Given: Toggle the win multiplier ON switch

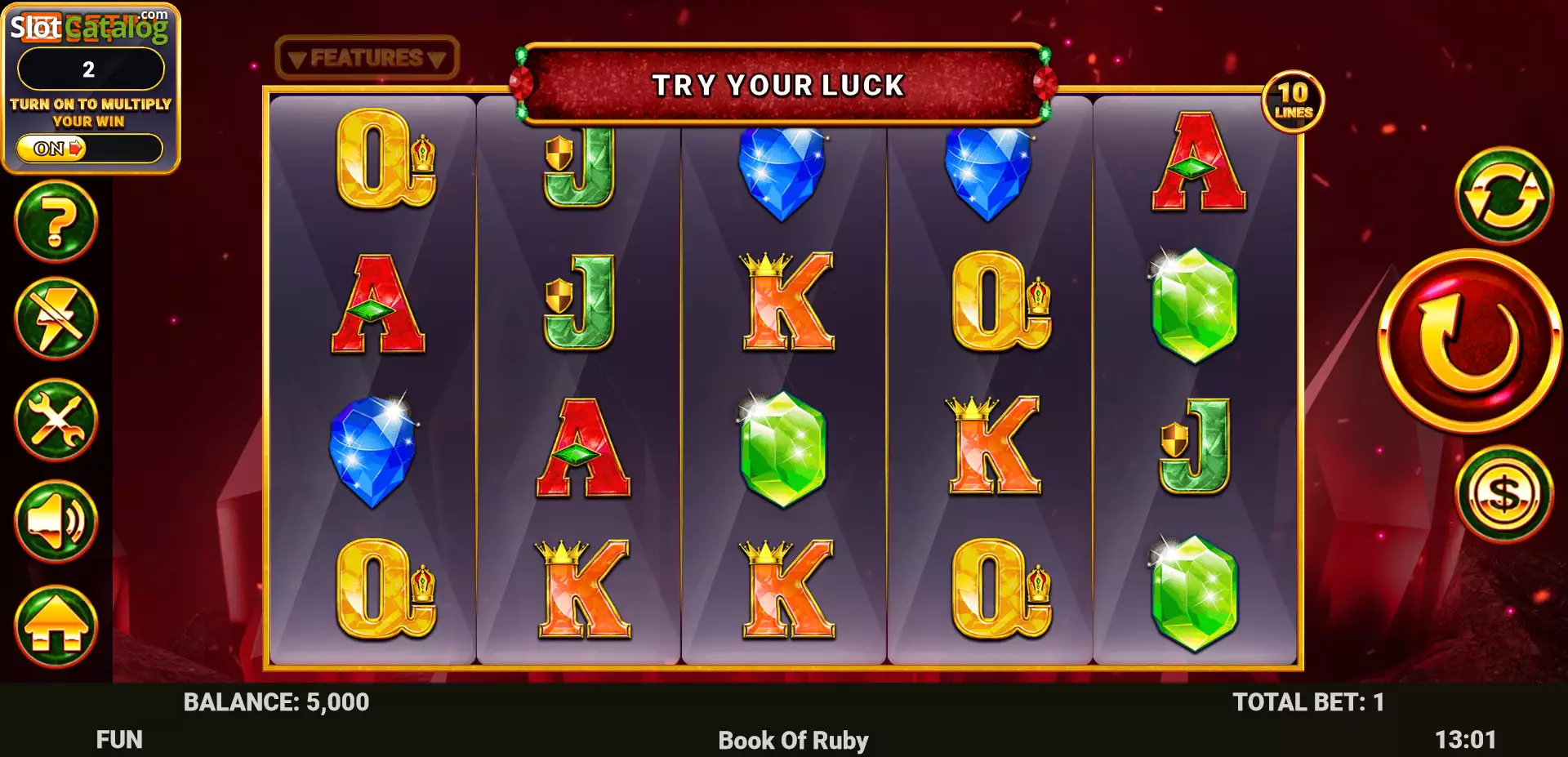Looking at the screenshot, I should (89, 149).
